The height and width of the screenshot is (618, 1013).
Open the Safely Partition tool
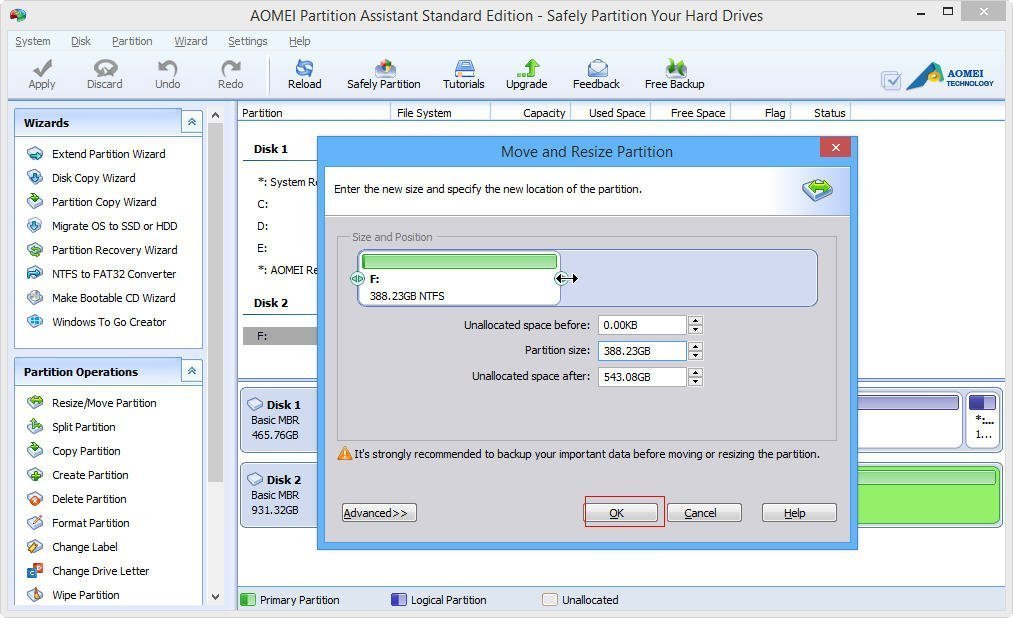tap(384, 74)
